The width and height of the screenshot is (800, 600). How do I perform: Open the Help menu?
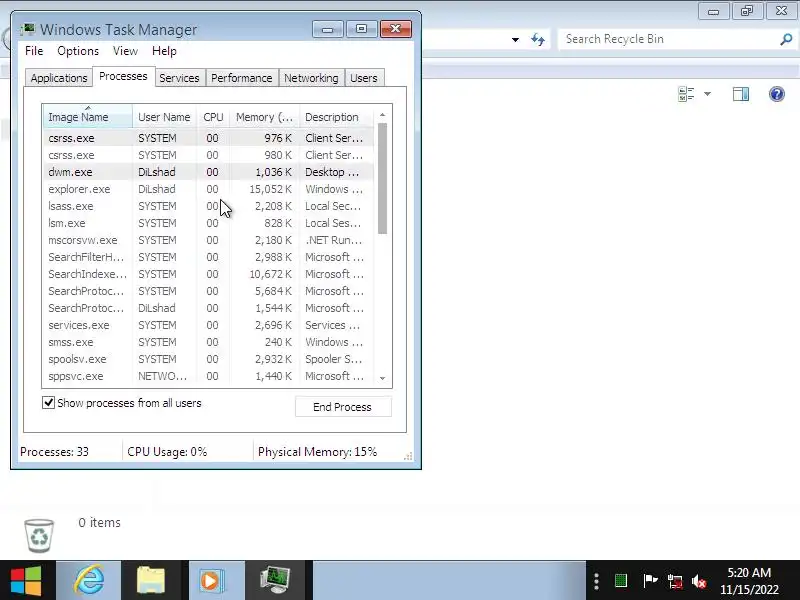click(164, 51)
